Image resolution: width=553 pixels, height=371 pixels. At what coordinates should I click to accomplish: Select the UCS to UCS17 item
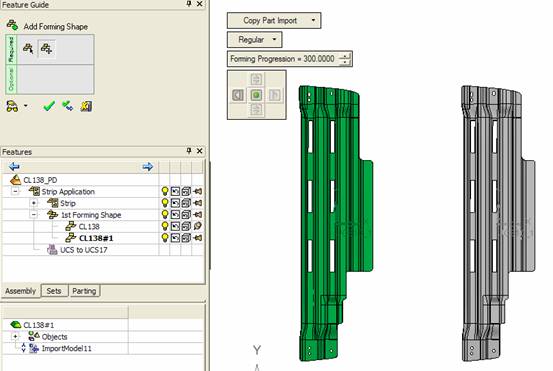(x=84, y=250)
